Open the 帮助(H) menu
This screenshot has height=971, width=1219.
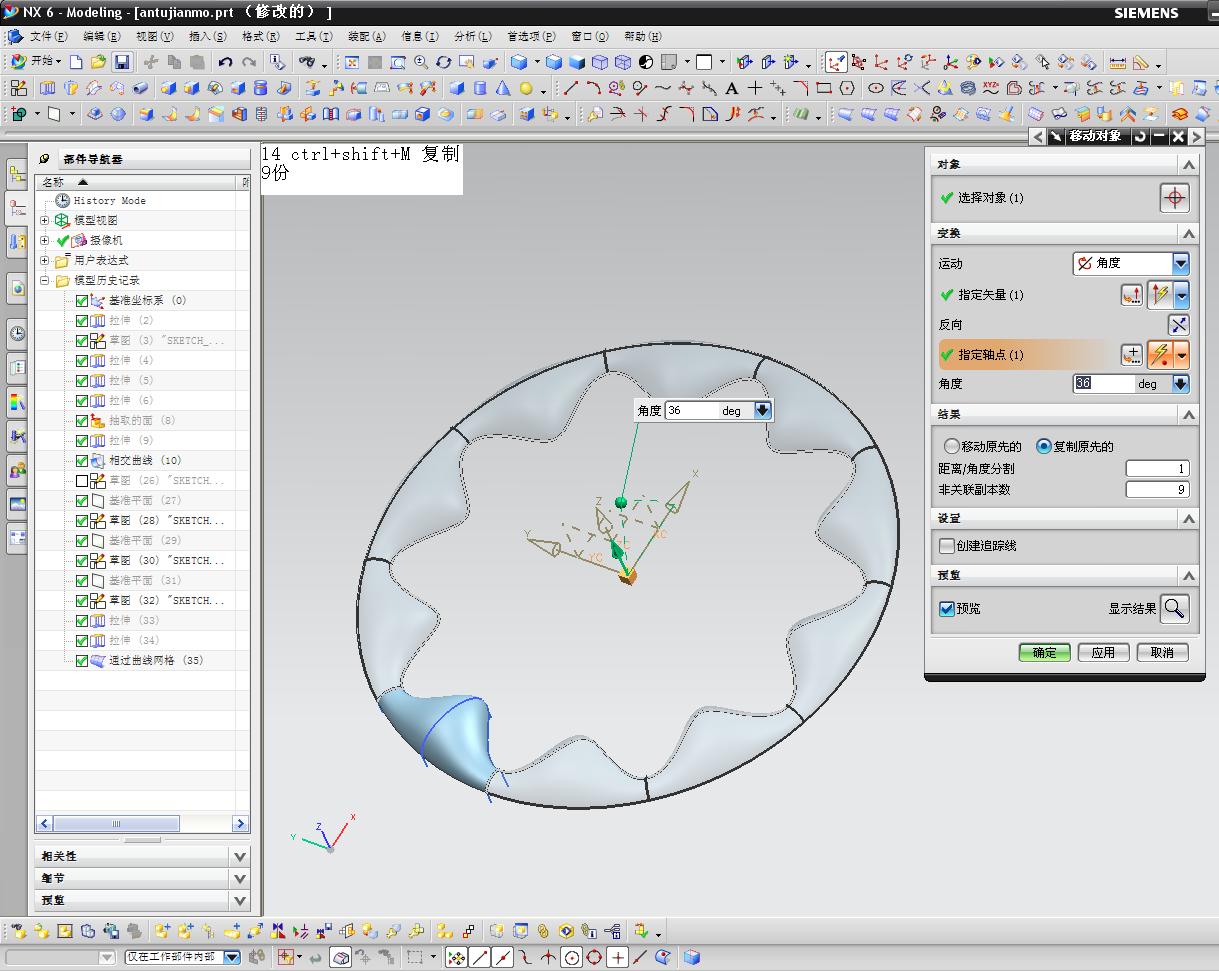pos(642,36)
